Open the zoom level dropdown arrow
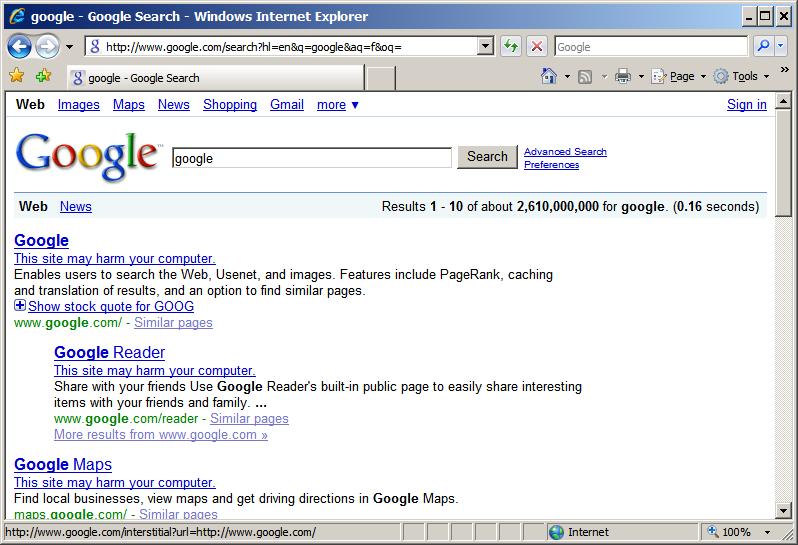798x545 pixels. [x=767, y=532]
